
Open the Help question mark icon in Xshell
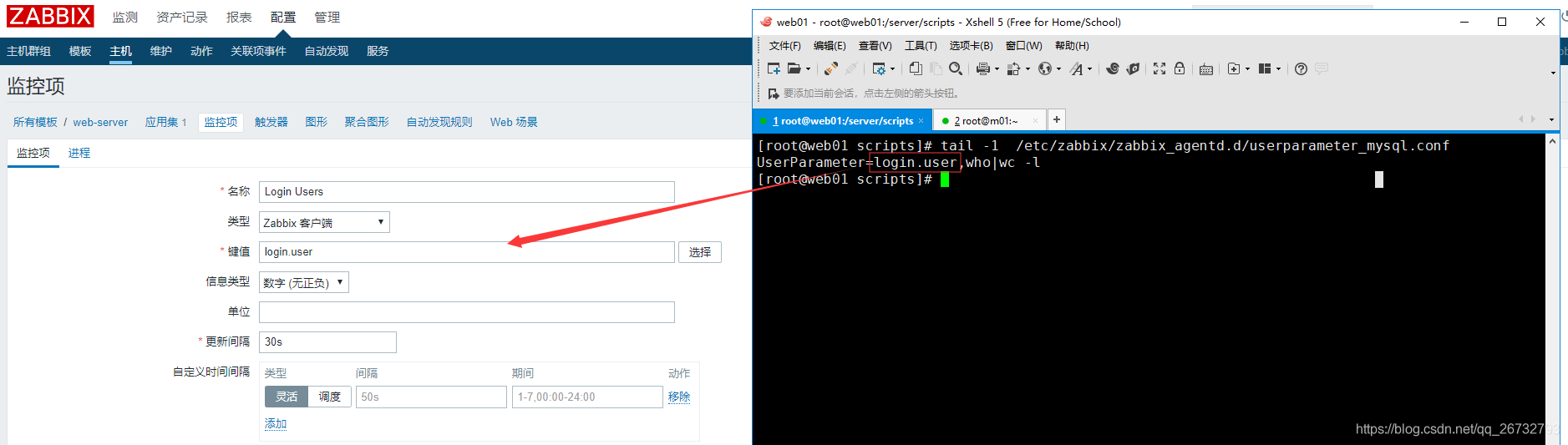coord(1301,68)
